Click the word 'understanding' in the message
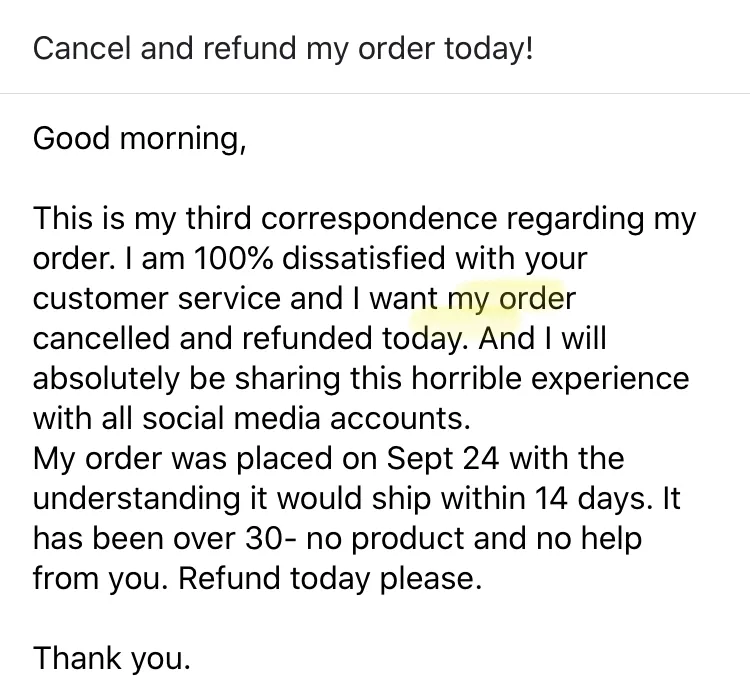The height and width of the screenshot is (677, 750). [x=136, y=499]
